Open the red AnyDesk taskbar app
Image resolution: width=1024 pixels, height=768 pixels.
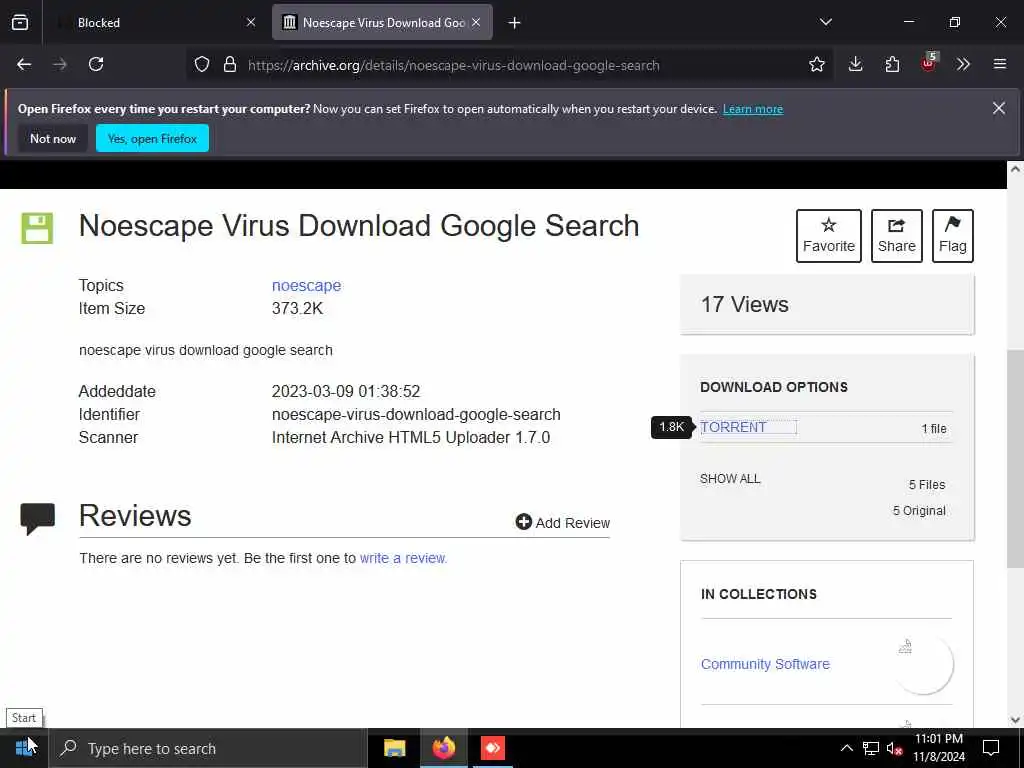[x=492, y=748]
